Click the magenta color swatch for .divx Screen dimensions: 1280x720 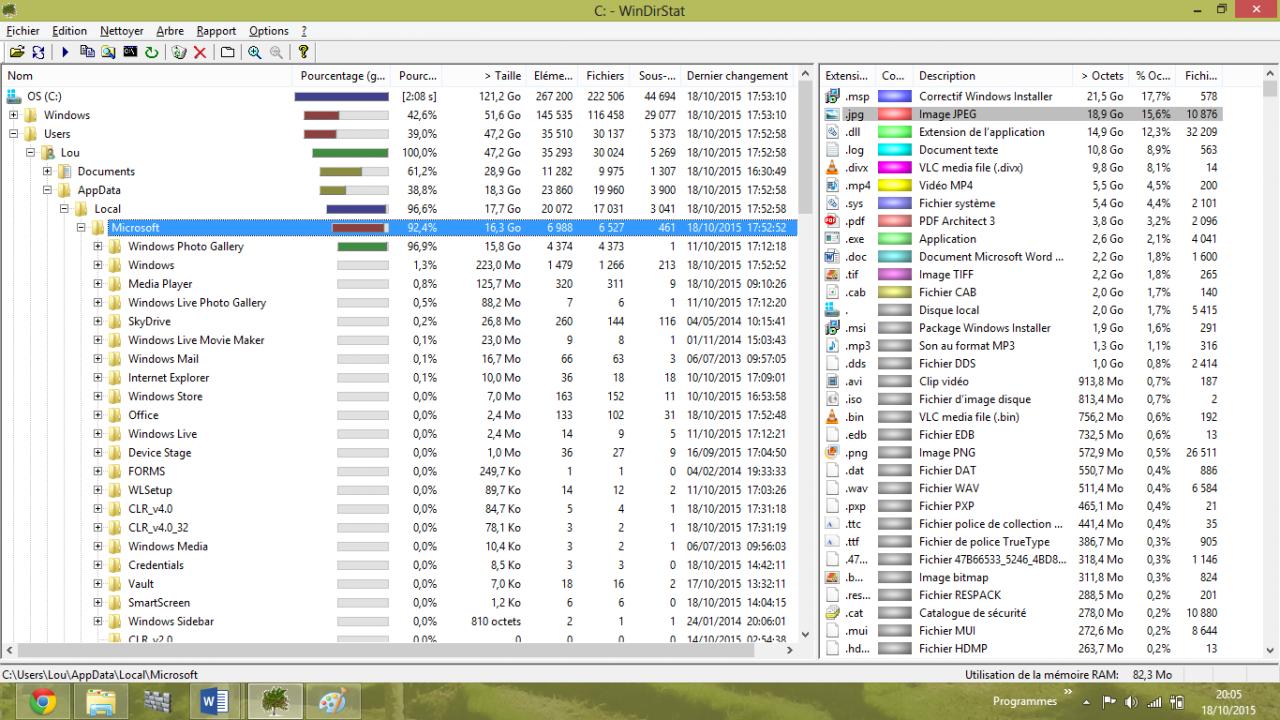tap(895, 168)
